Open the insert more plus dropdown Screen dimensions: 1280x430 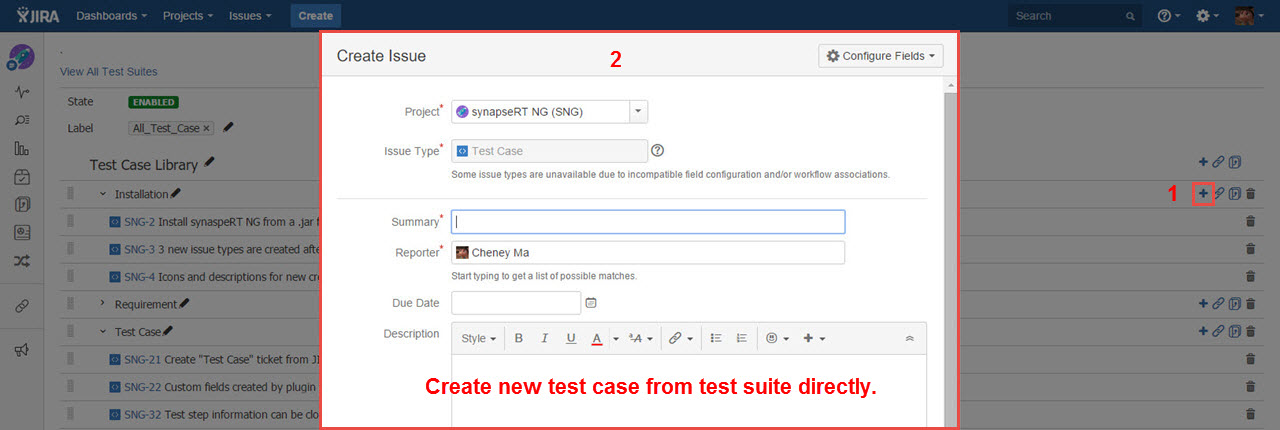point(813,339)
